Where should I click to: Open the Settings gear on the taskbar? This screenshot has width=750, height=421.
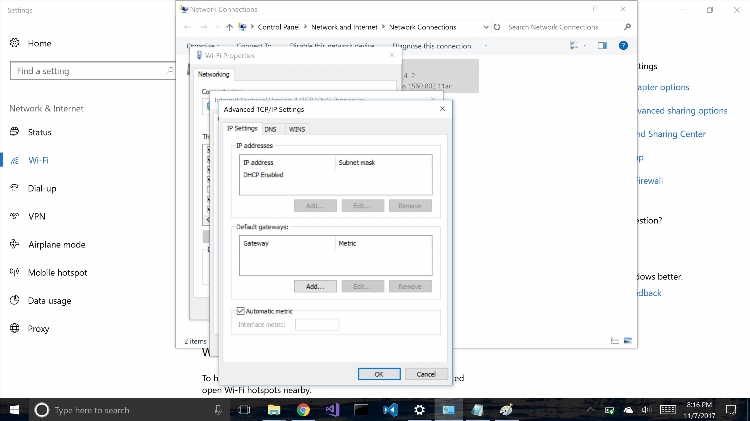(x=419, y=410)
